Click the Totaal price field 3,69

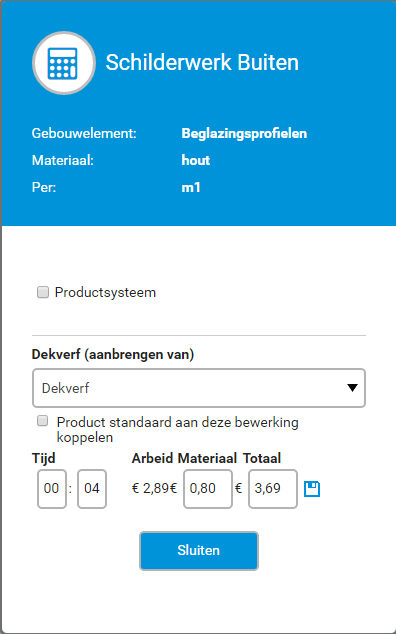(273, 488)
